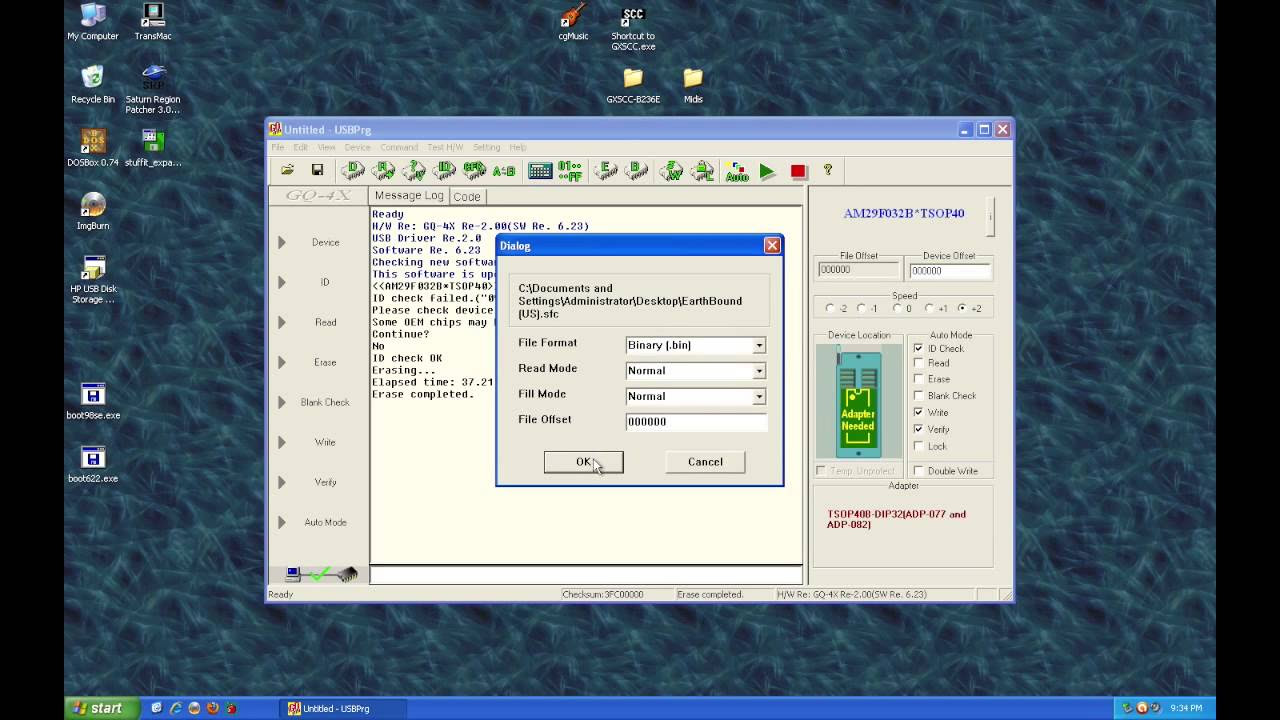
Task: Select the -2 speed radio button
Action: point(830,308)
